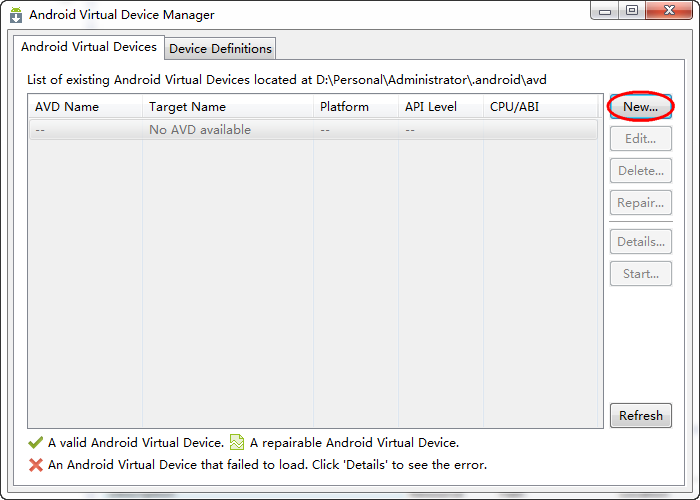Click the Repair... button
This screenshot has width=700, height=500.
[640, 203]
